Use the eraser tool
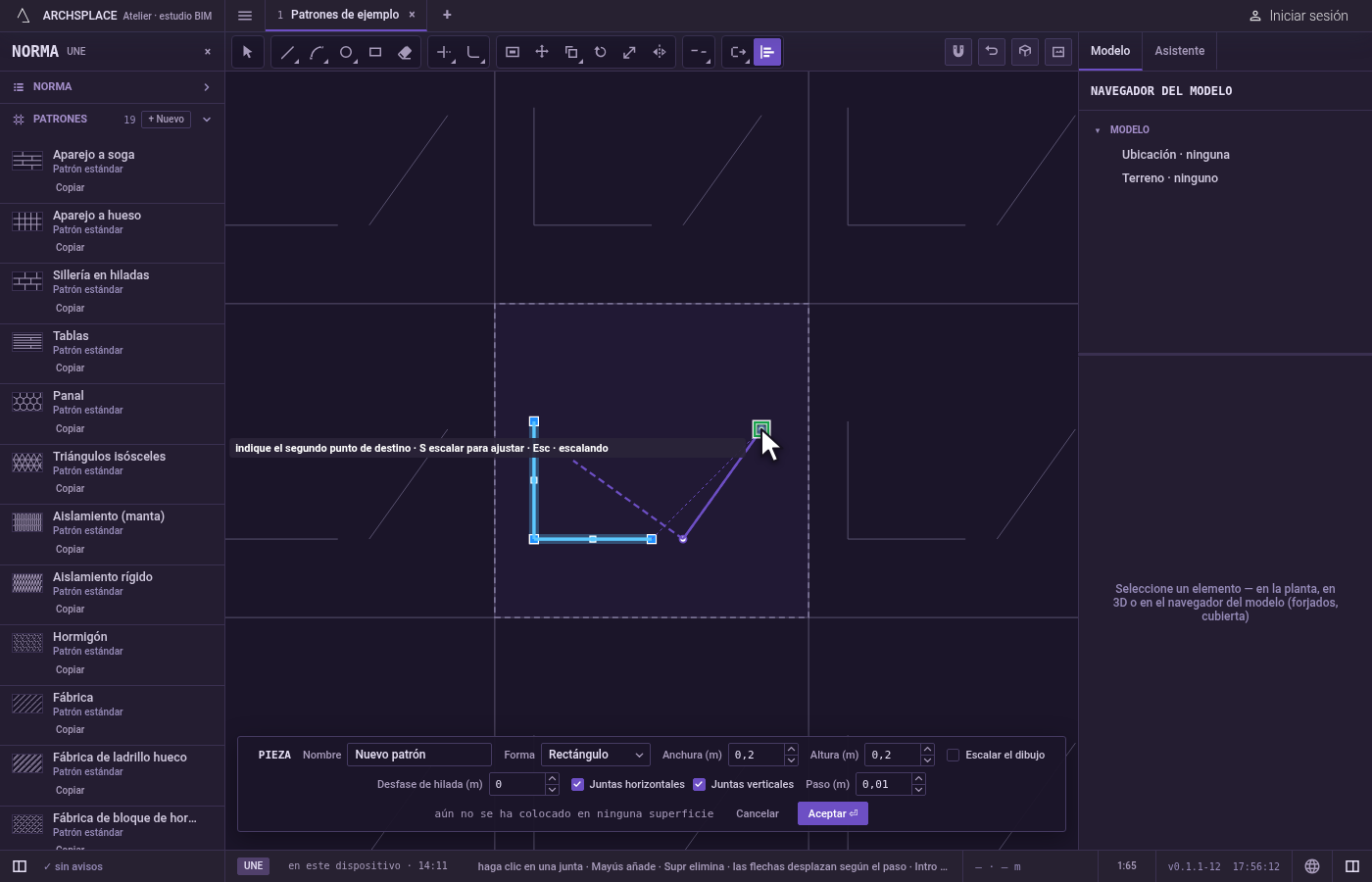The image size is (1372, 882). (x=405, y=52)
